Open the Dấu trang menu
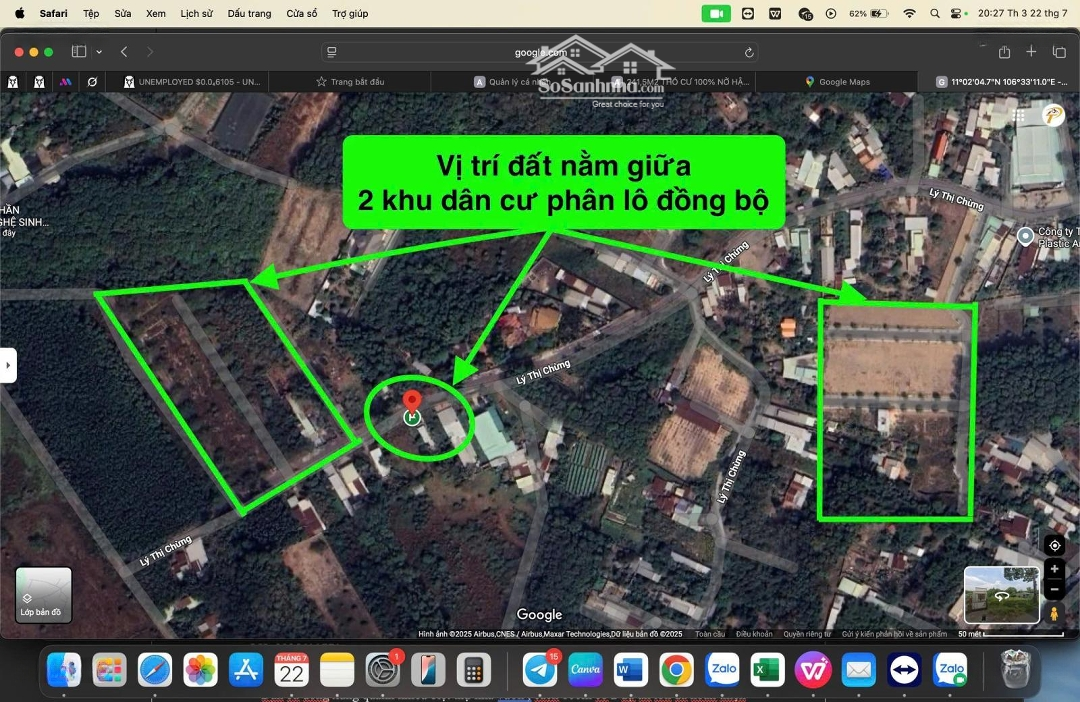Screen dimensions: 1080x702 click(249, 13)
